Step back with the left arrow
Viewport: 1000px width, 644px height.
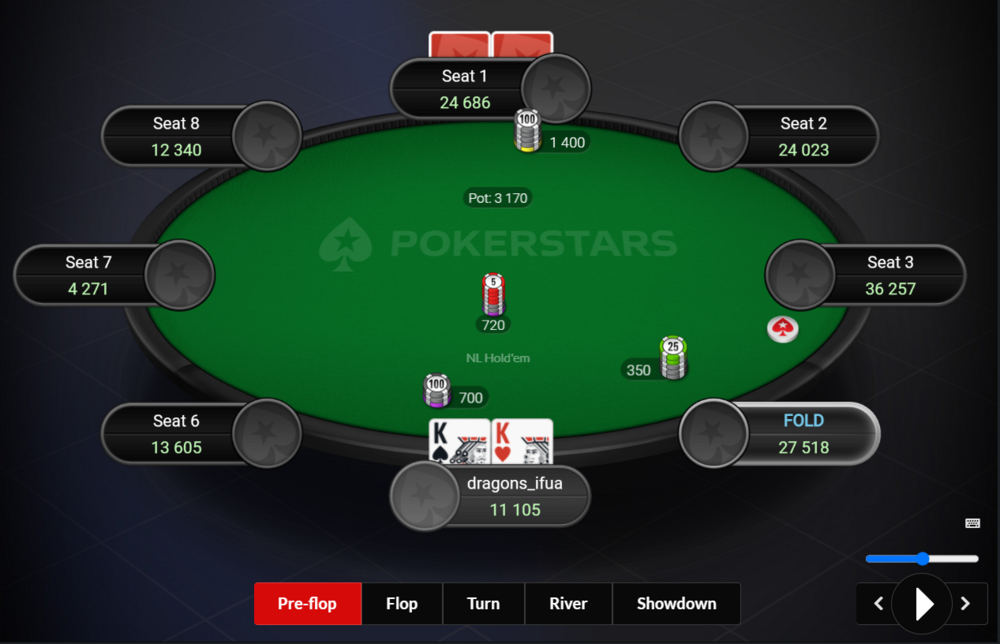click(878, 603)
